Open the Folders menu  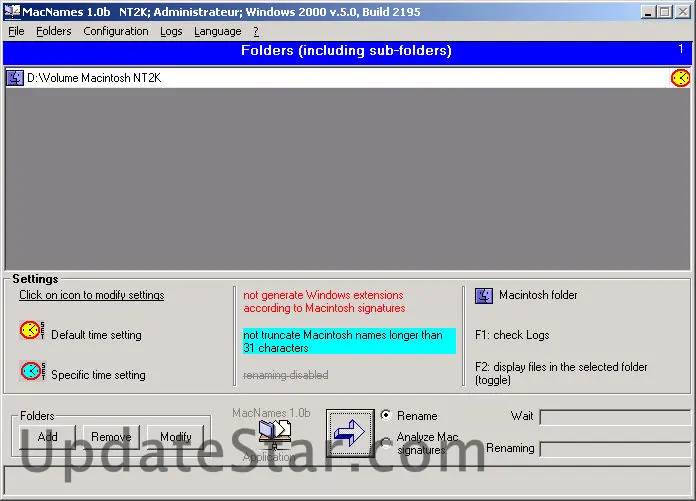pyautogui.click(x=54, y=32)
